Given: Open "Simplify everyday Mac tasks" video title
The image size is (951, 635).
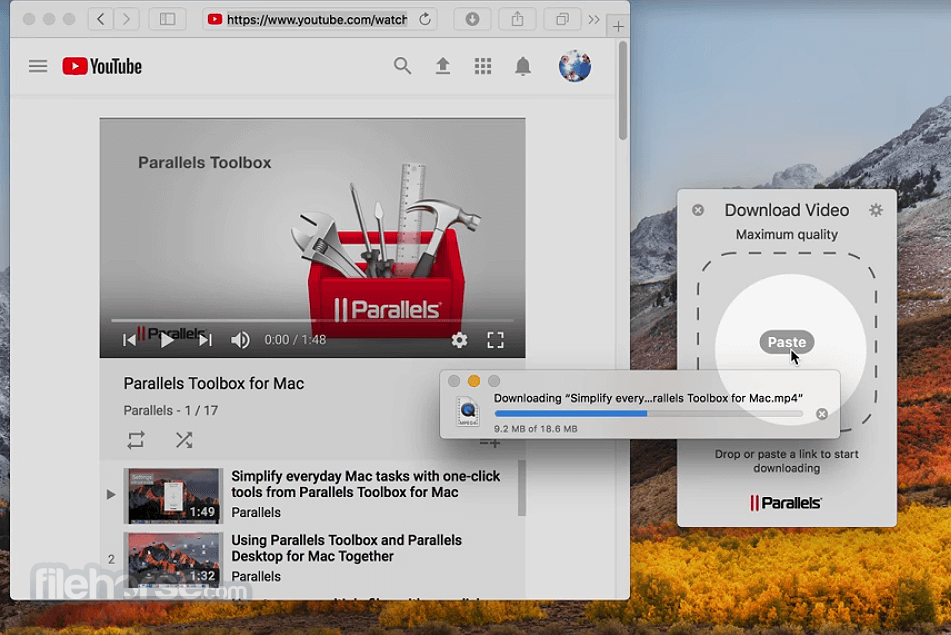Looking at the screenshot, I should [366, 484].
